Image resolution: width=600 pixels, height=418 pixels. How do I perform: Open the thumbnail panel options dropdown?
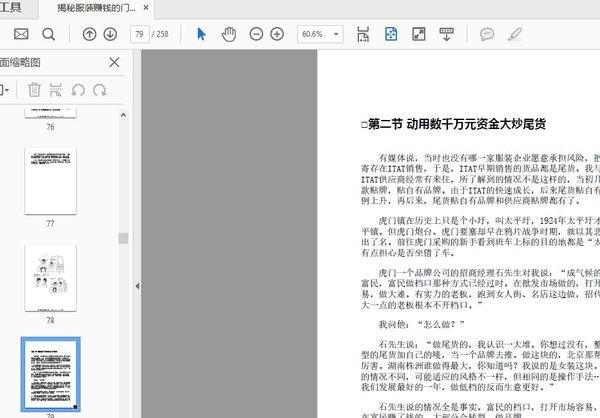pyautogui.click(x=6, y=90)
